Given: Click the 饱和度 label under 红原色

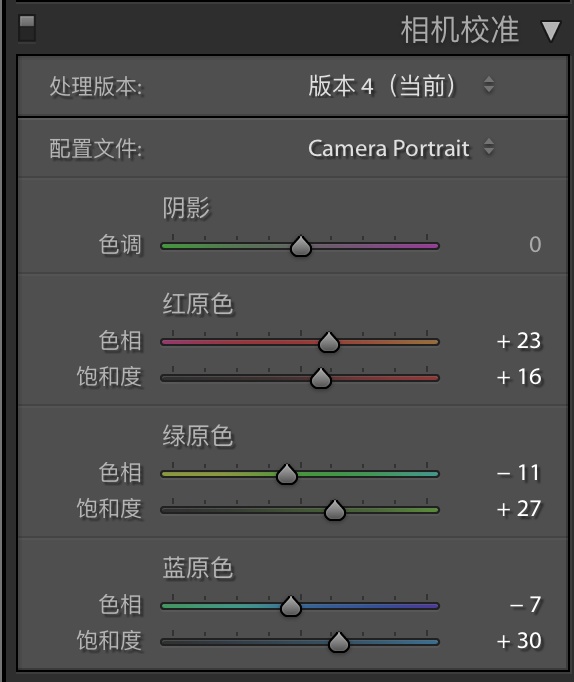Looking at the screenshot, I should tap(109, 377).
